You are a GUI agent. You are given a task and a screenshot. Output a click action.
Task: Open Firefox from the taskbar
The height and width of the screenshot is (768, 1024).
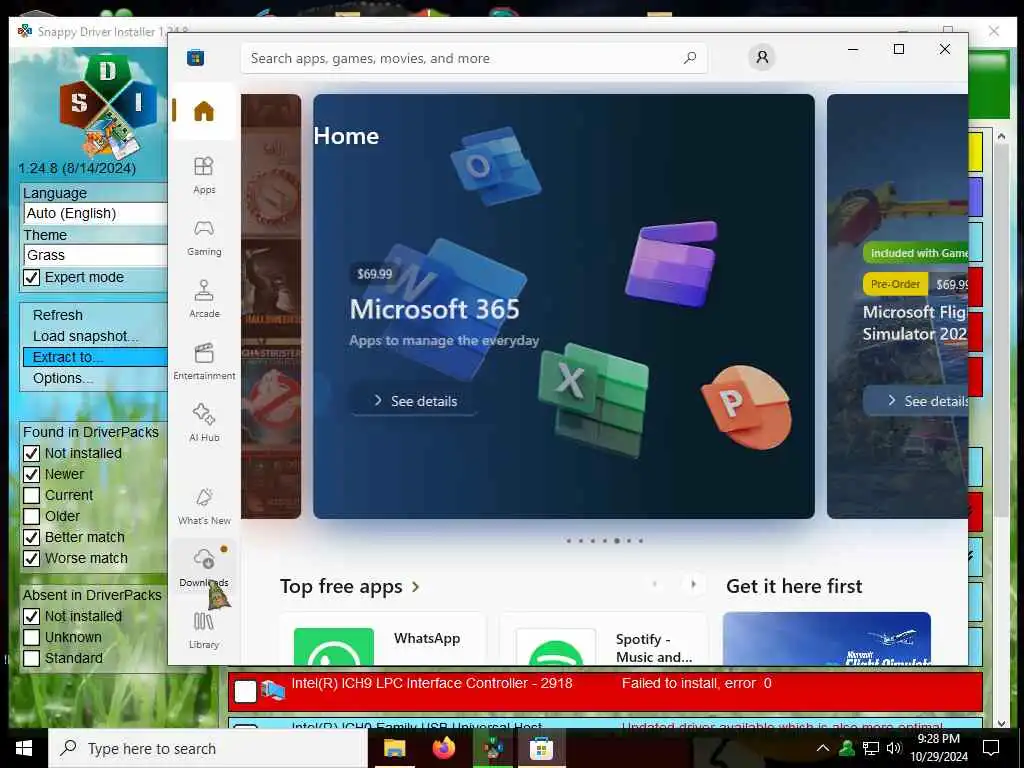coord(444,748)
